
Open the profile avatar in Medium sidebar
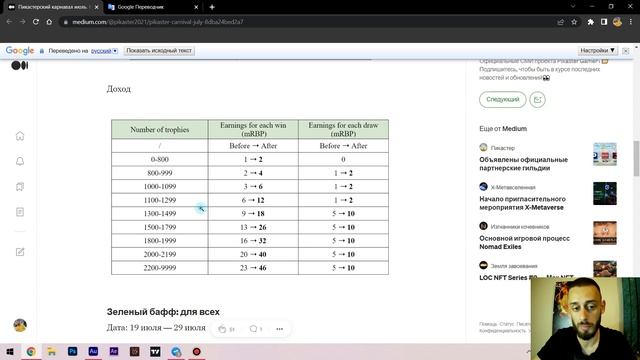point(20,325)
